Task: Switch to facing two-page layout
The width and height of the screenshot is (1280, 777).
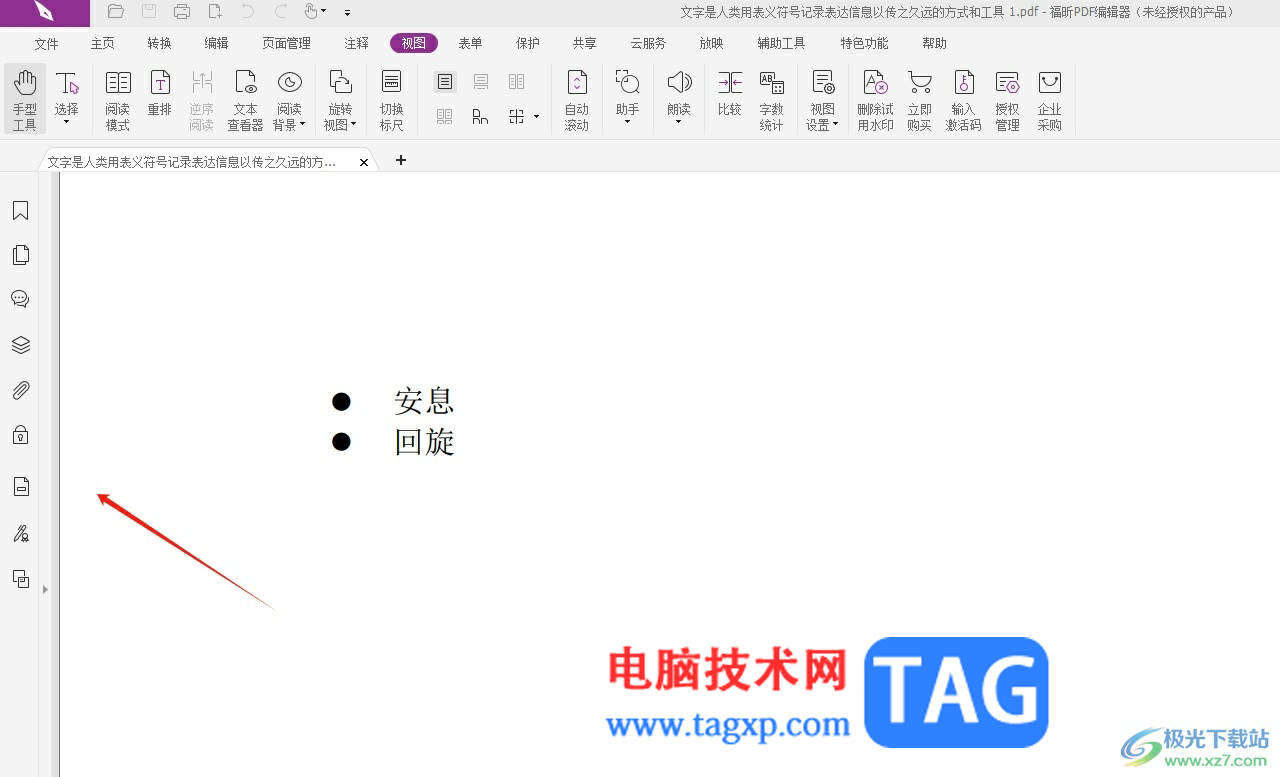Action: 517,82
